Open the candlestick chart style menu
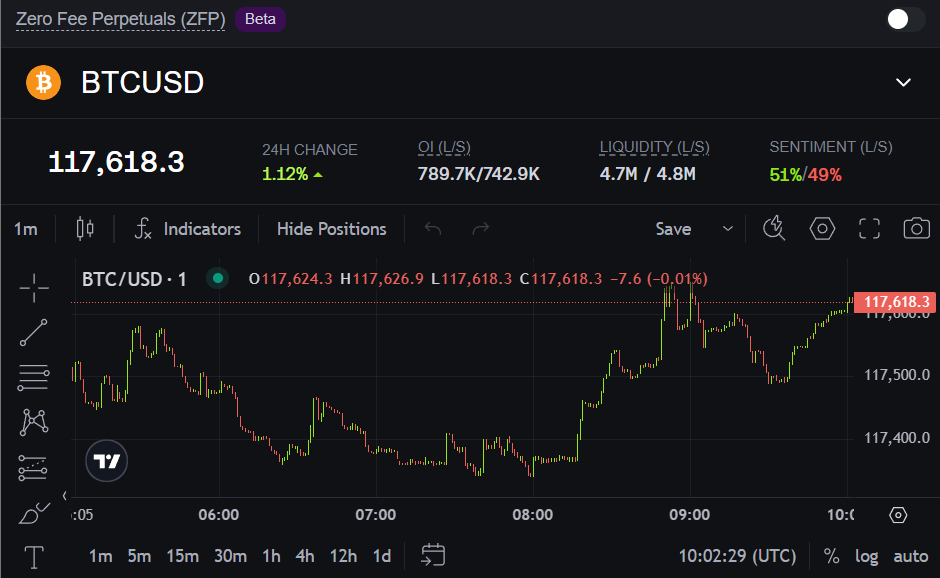The height and width of the screenshot is (578, 940). pyautogui.click(x=85, y=229)
